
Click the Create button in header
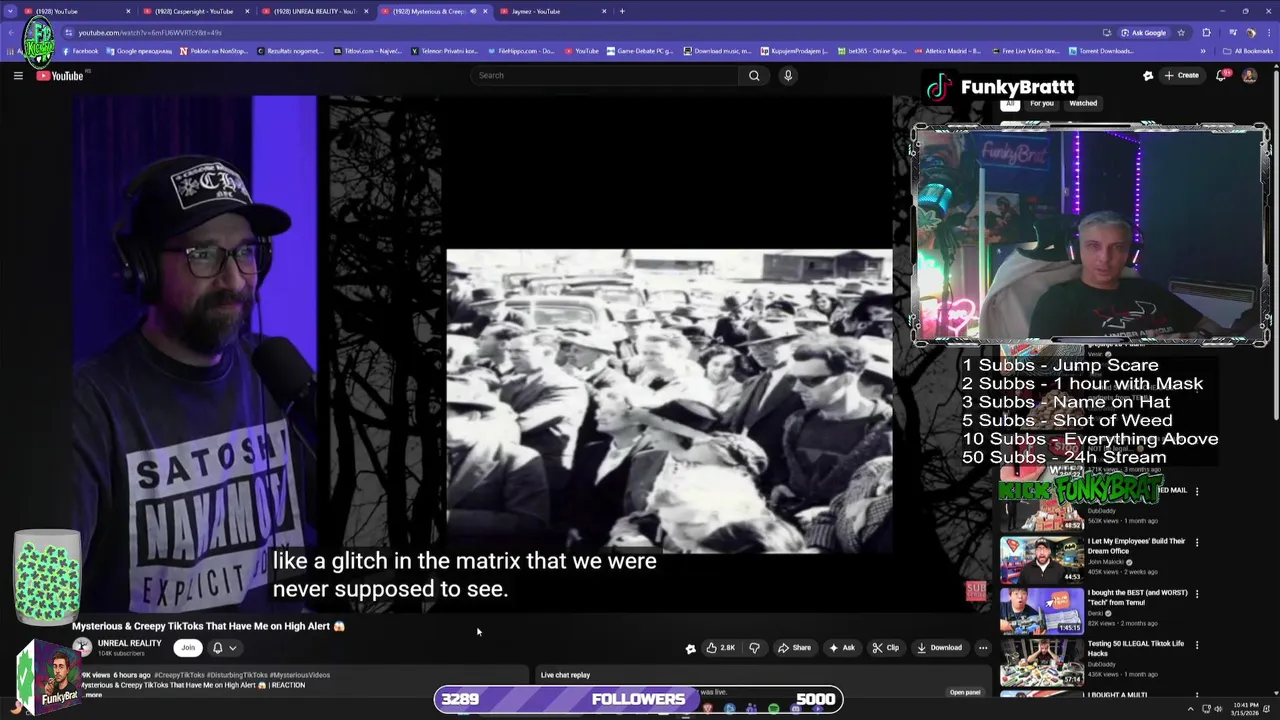click(1181, 75)
